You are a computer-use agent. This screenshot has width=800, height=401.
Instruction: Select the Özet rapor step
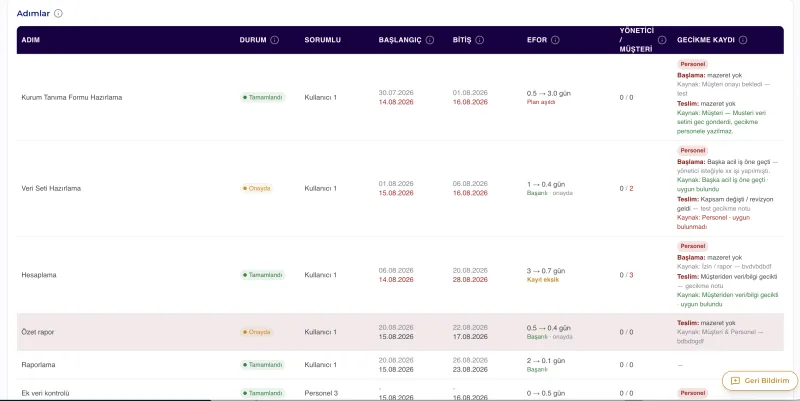click(x=38, y=332)
